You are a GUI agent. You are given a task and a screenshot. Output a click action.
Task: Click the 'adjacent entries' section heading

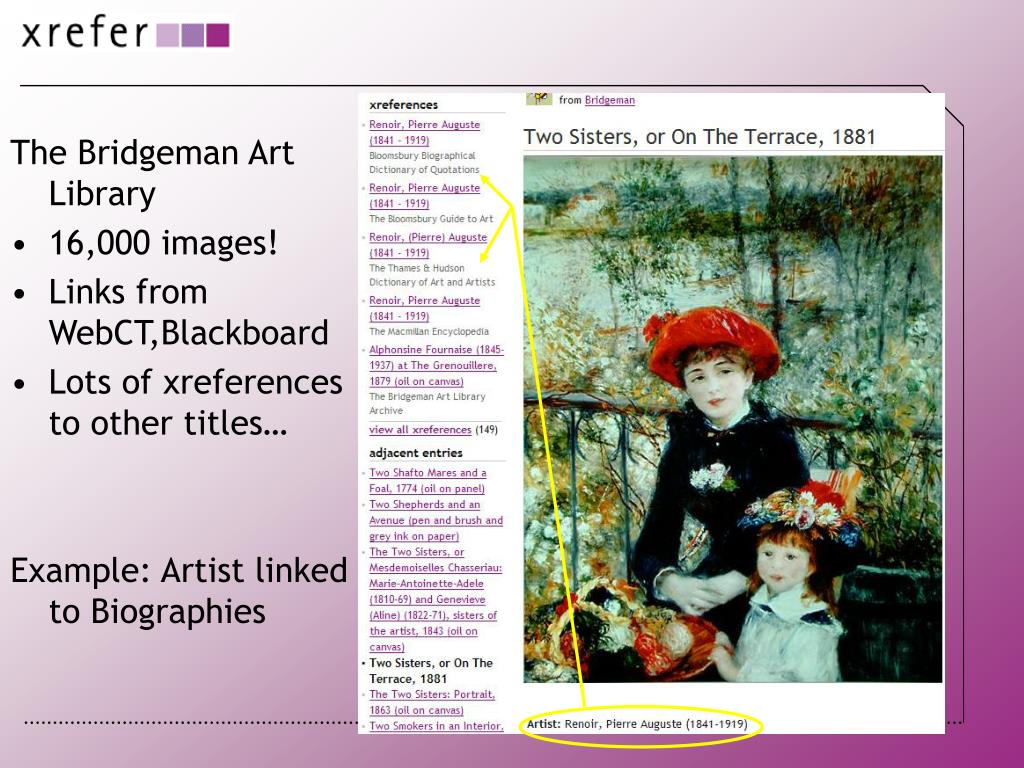[415, 453]
